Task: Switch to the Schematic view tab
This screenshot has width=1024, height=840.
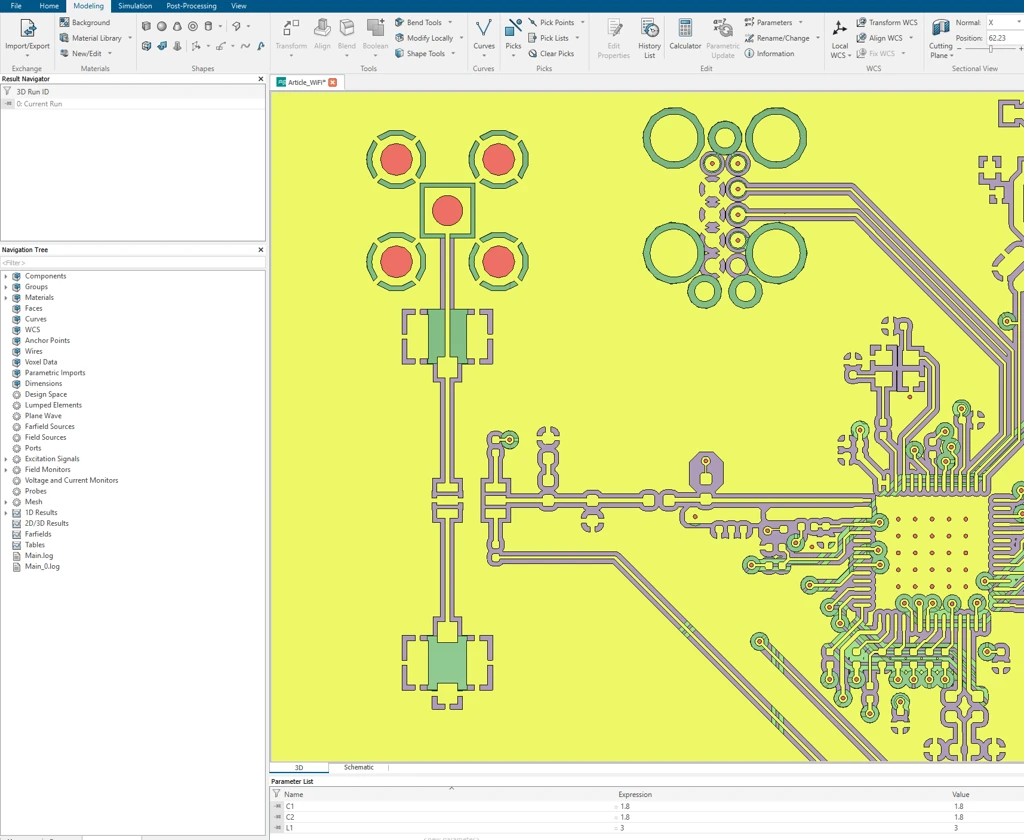Action: [359, 767]
